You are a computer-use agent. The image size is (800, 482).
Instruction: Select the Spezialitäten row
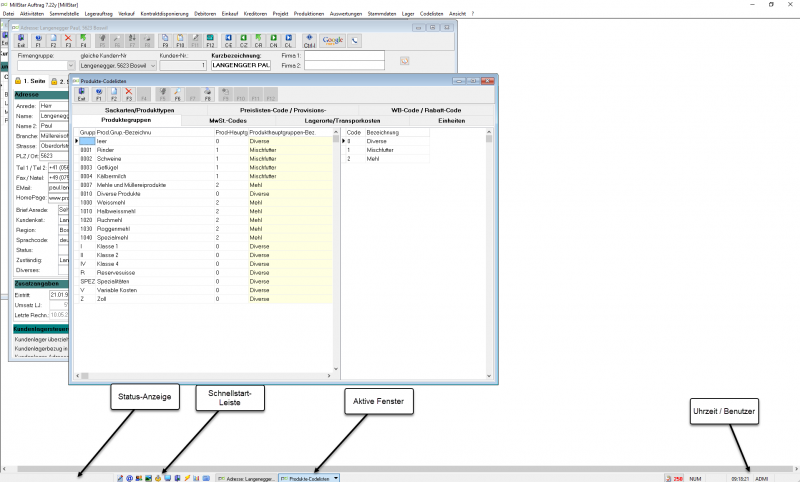[204, 281]
